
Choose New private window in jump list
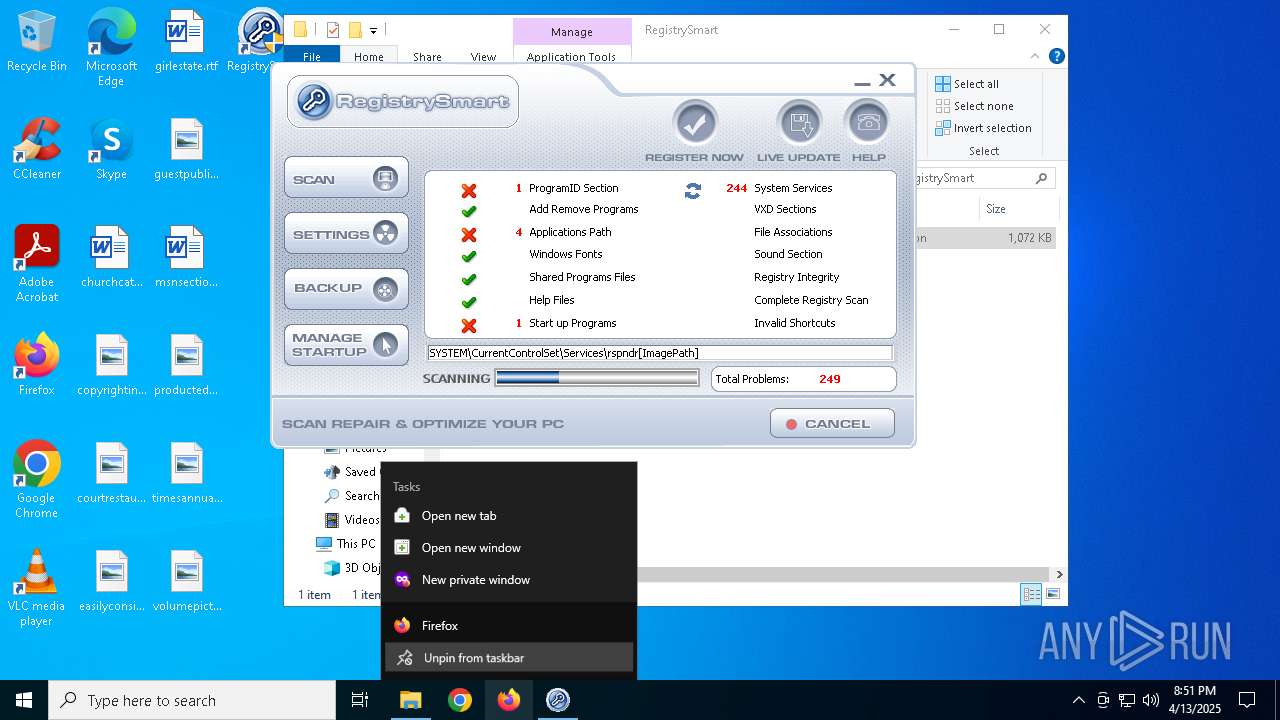pyautogui.click(x=509, y=580)
